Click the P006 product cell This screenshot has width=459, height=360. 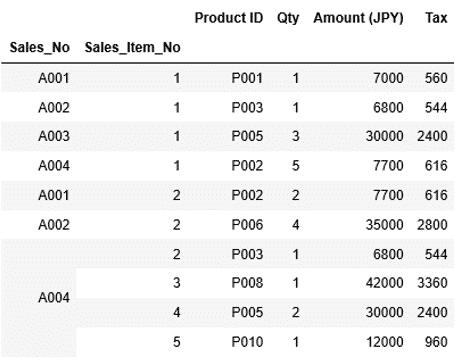point(247,225)
